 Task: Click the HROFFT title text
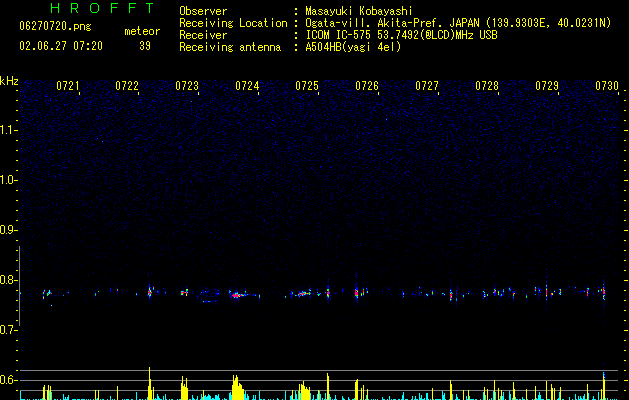click(102, 8)
